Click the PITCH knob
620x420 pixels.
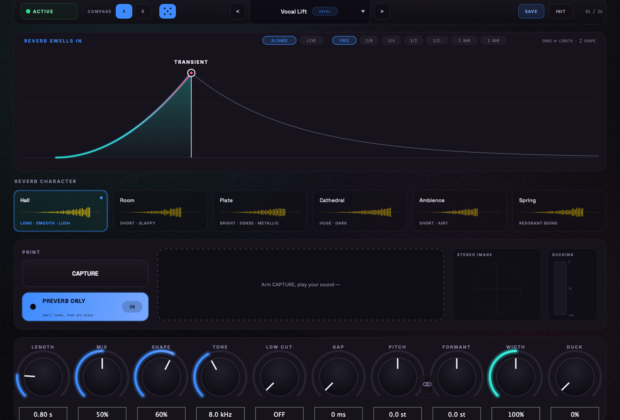pos(397,376)
